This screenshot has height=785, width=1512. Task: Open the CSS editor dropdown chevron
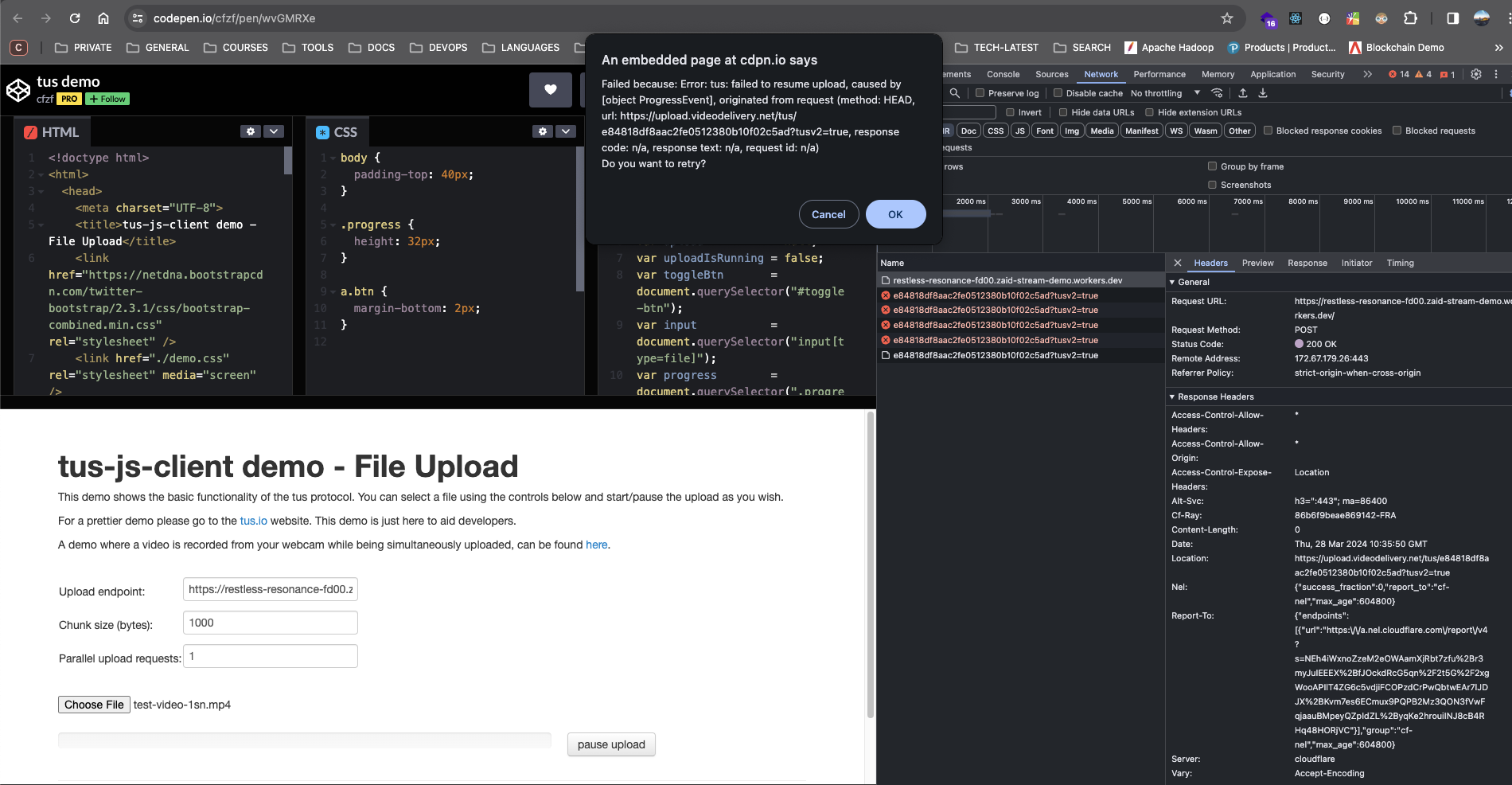565,131
